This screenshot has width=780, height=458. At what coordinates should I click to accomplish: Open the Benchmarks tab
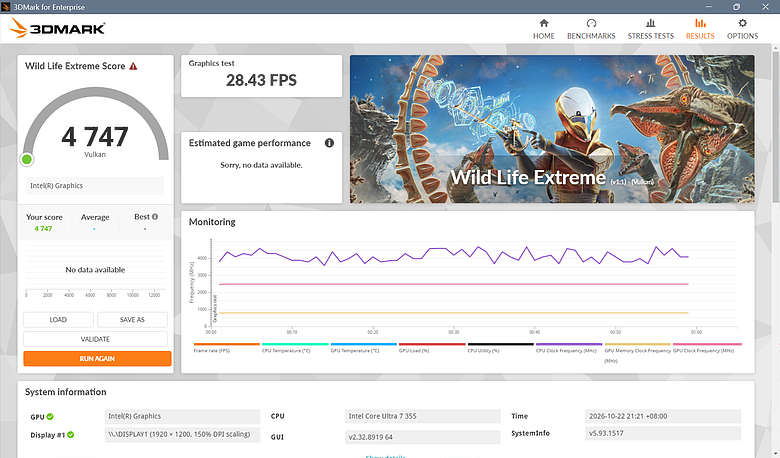click(x=591, y=29)
